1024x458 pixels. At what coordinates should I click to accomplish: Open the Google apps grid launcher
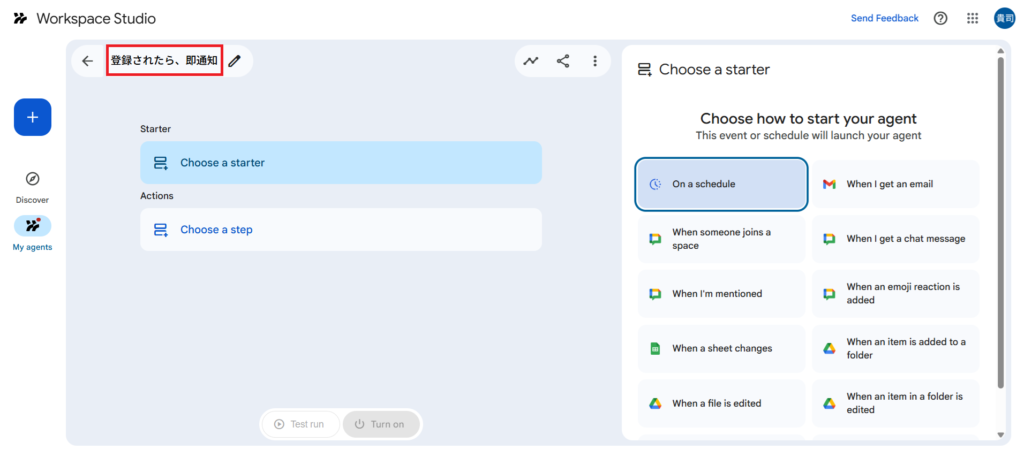click(972, 18)
